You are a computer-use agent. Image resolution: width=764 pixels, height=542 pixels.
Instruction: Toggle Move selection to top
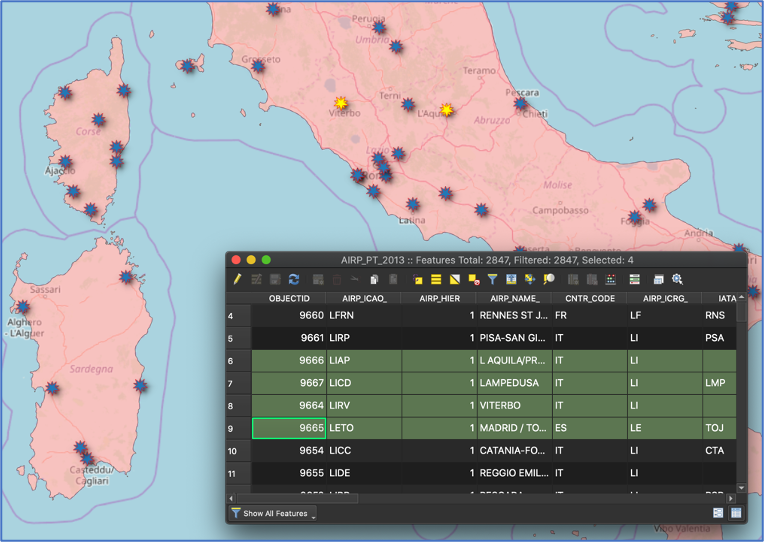[511, 280]
